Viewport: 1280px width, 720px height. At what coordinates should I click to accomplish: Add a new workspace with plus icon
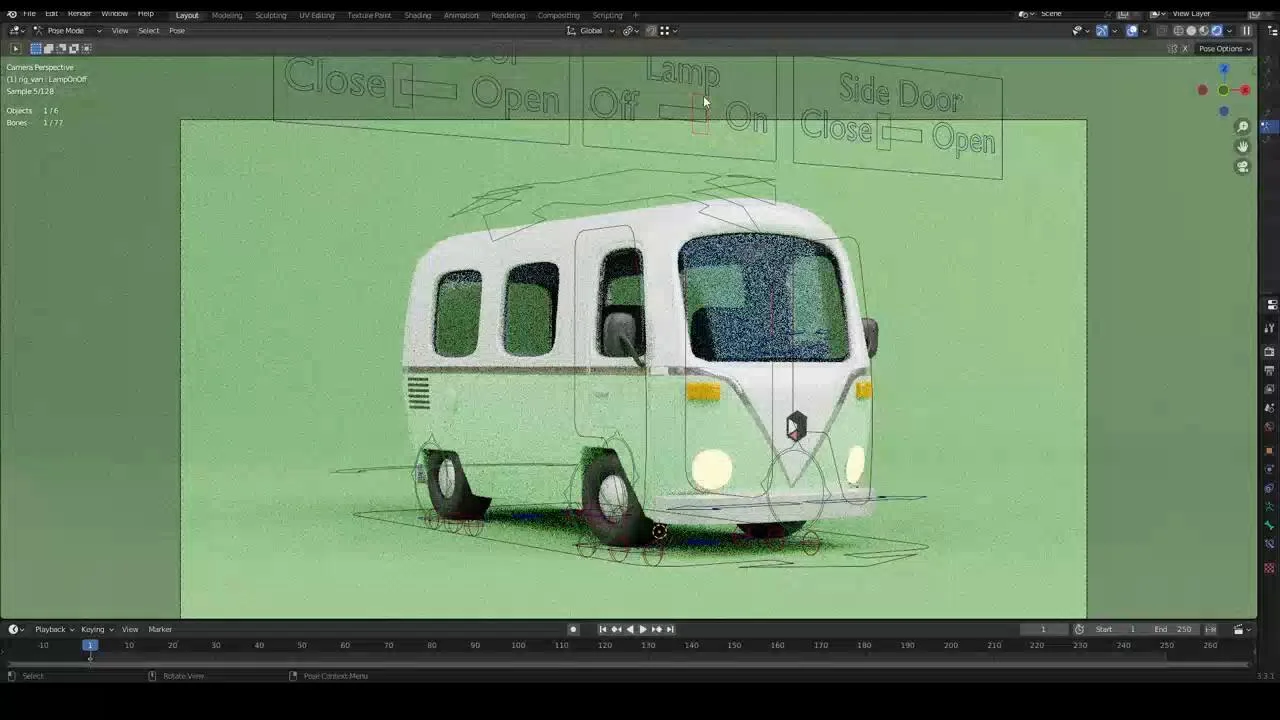[x=635, y=15]
